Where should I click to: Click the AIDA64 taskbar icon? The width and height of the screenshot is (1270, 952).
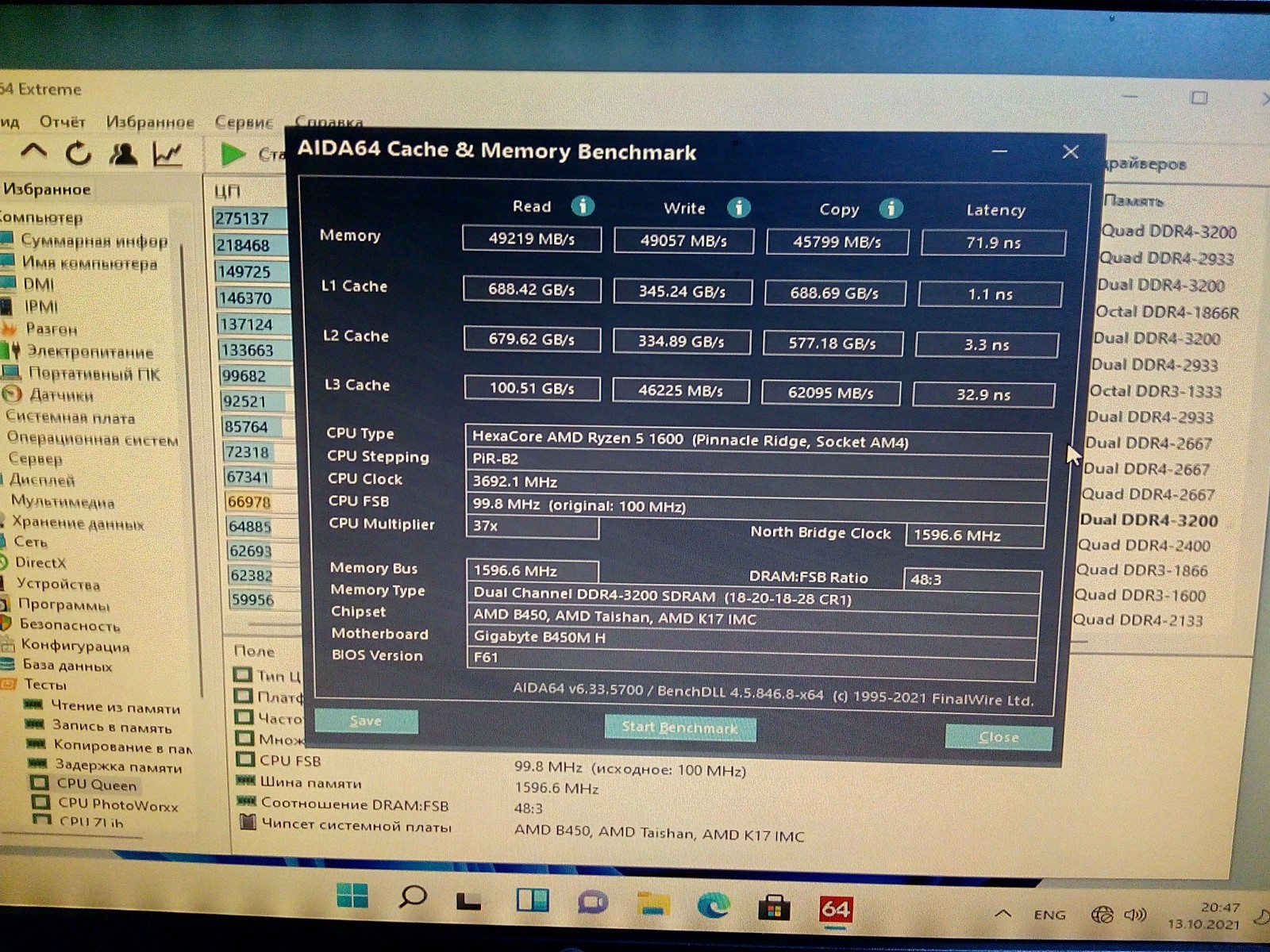tap(835, 909)
